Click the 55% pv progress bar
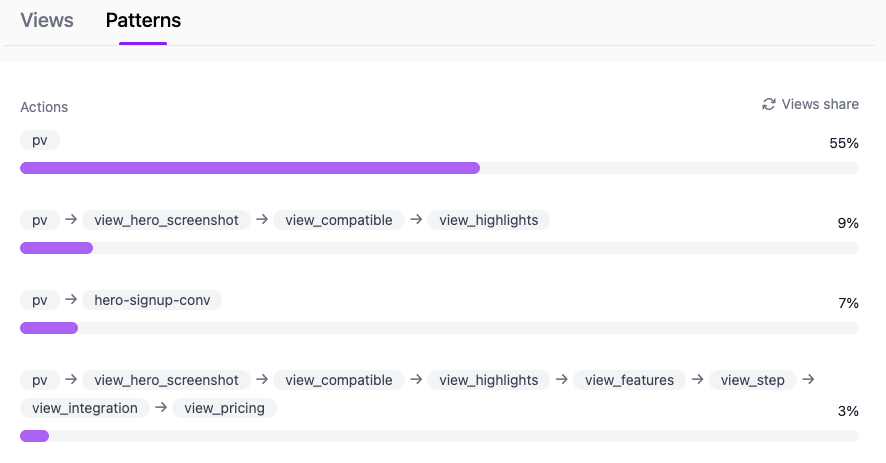 pos(440,168)
